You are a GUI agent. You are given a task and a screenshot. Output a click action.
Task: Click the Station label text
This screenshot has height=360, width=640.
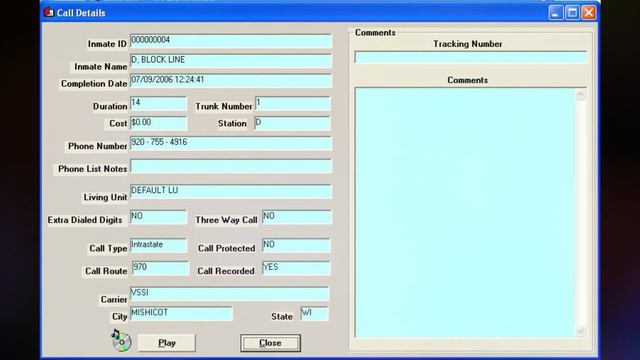click(232, 123)
